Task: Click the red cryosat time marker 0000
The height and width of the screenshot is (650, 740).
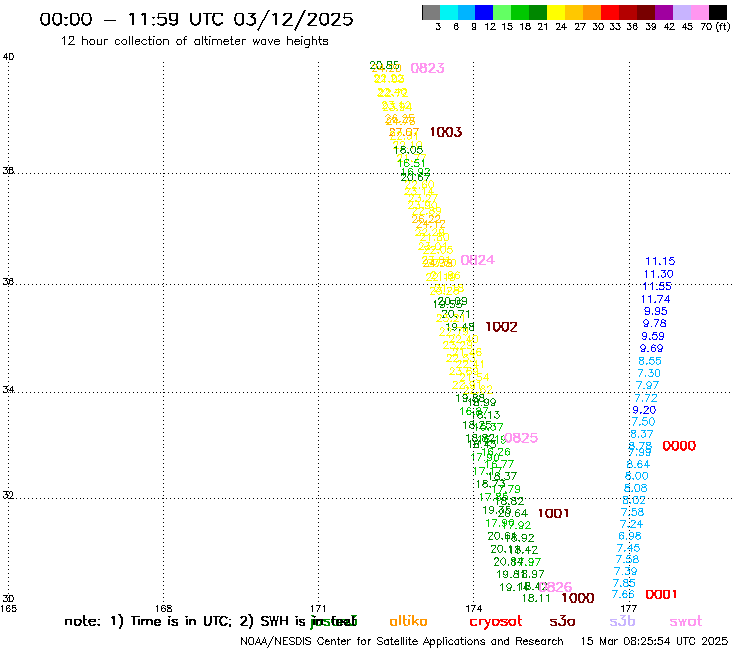Action: (x=679, y=446)
